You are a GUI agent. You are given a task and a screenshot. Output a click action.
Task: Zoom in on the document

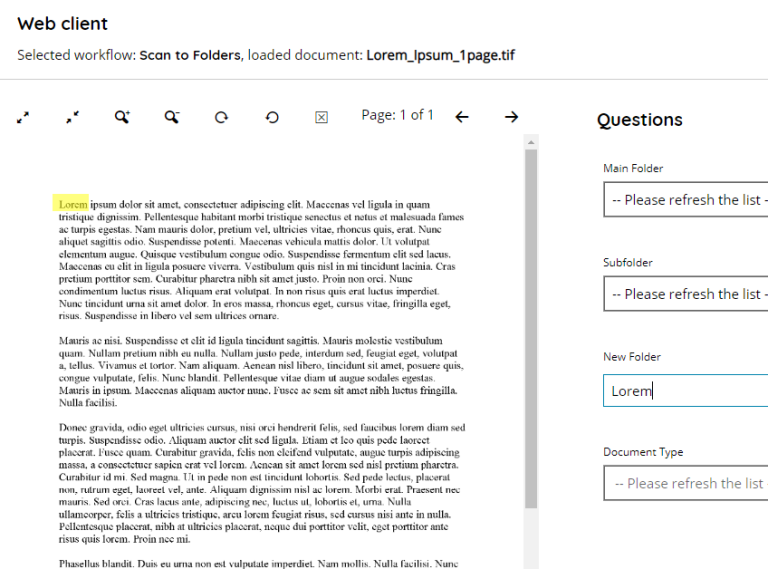click(x=122, y=117)
